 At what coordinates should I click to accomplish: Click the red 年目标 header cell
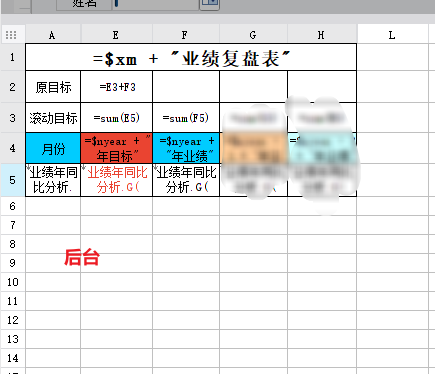pos(117,148)
